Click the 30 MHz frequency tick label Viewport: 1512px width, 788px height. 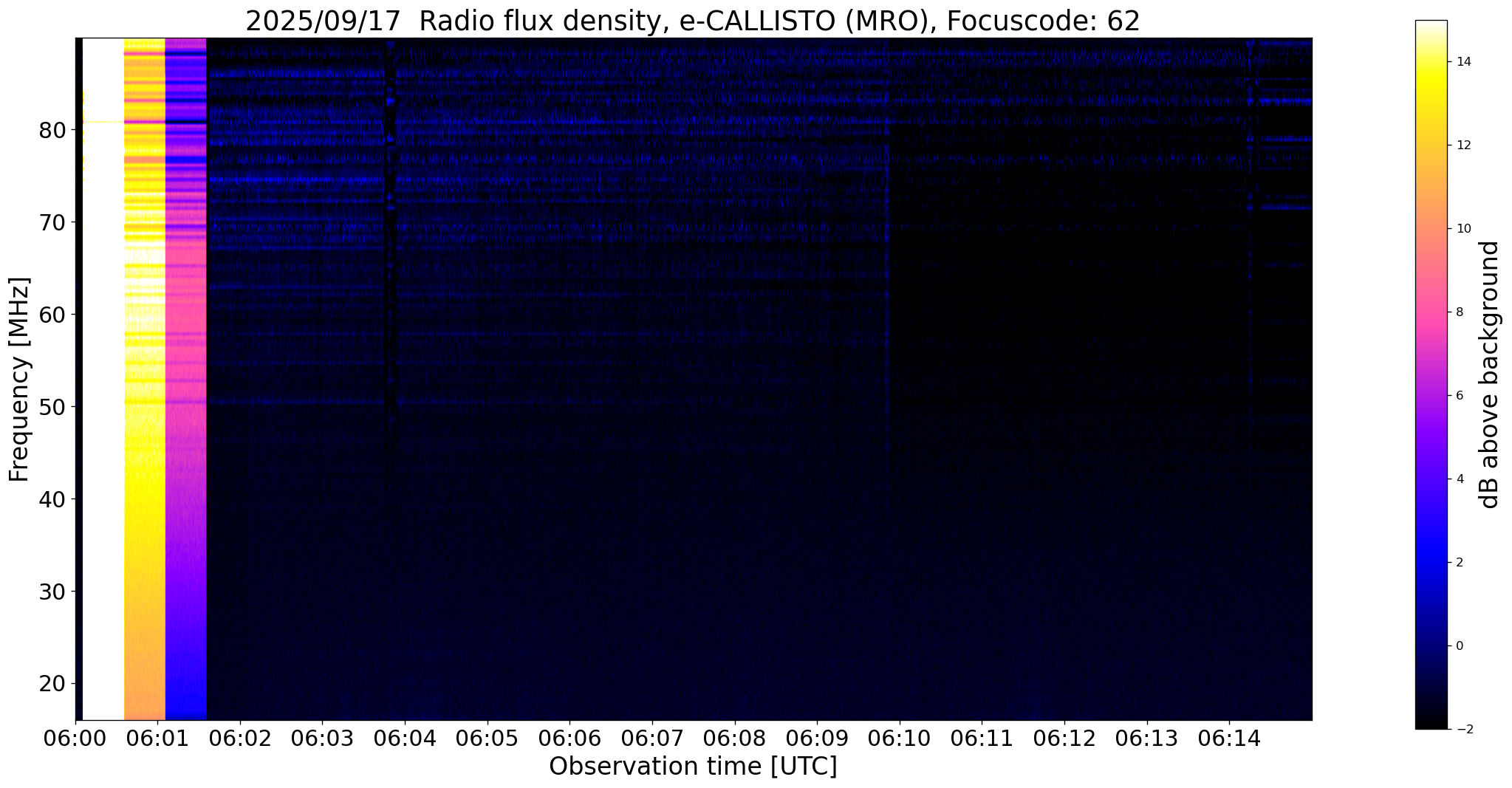(x=52, y=592)
